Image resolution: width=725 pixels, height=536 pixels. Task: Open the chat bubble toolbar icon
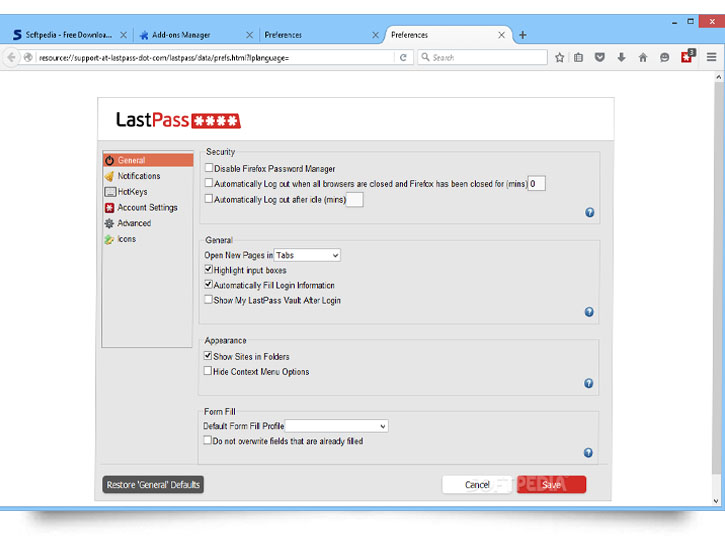[664, 57]
